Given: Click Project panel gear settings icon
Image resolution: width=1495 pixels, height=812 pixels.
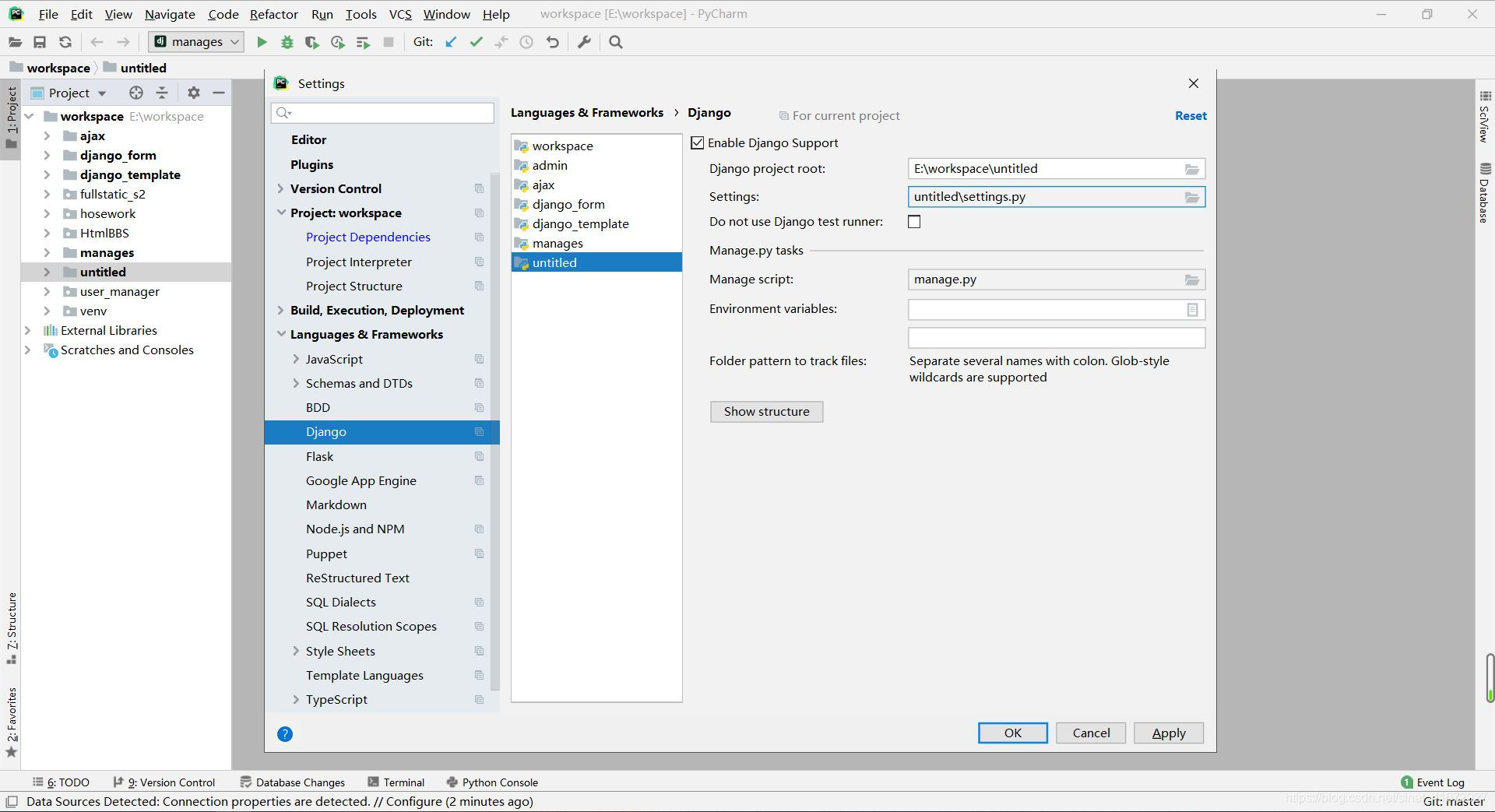Looking at the screenshot, I should pyautogui.click(x=194, y=93).
